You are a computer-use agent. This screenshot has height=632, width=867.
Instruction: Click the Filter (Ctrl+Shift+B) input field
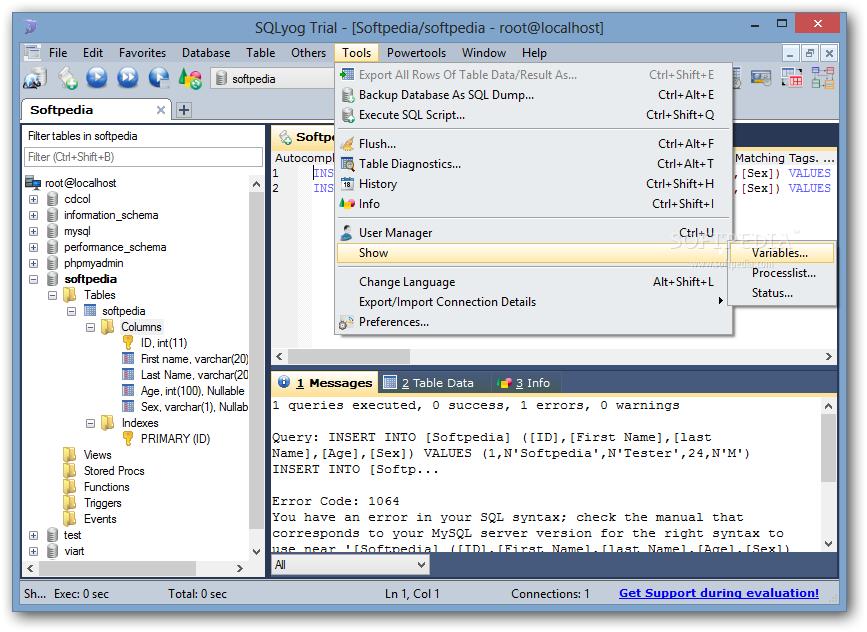coord(143,157)
